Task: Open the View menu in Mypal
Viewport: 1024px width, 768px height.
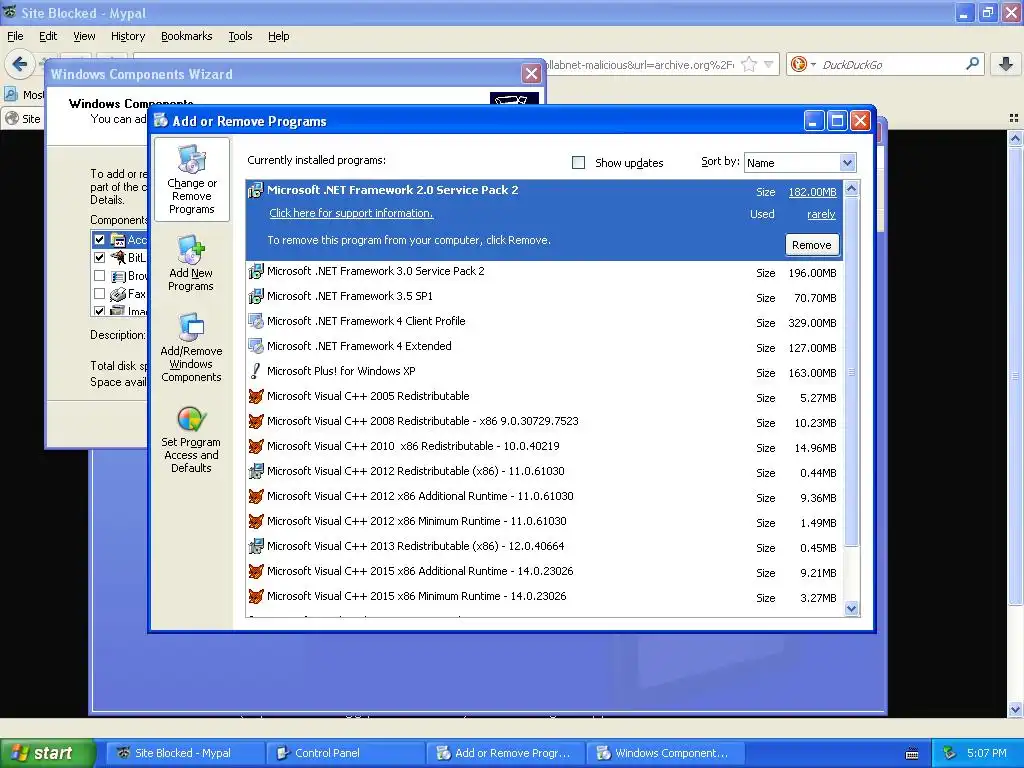Action: (84, 36)
